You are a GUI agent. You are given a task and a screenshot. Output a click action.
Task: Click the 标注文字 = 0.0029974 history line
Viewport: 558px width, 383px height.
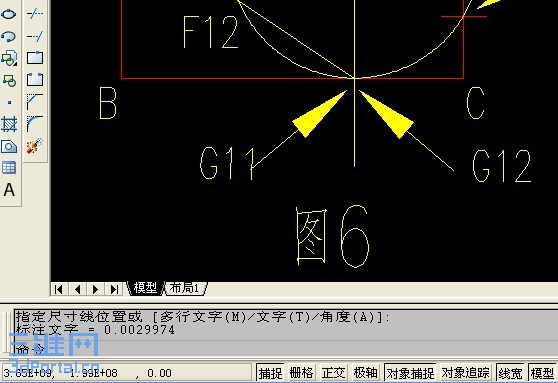pyautogui.click(x=95, y=330)
